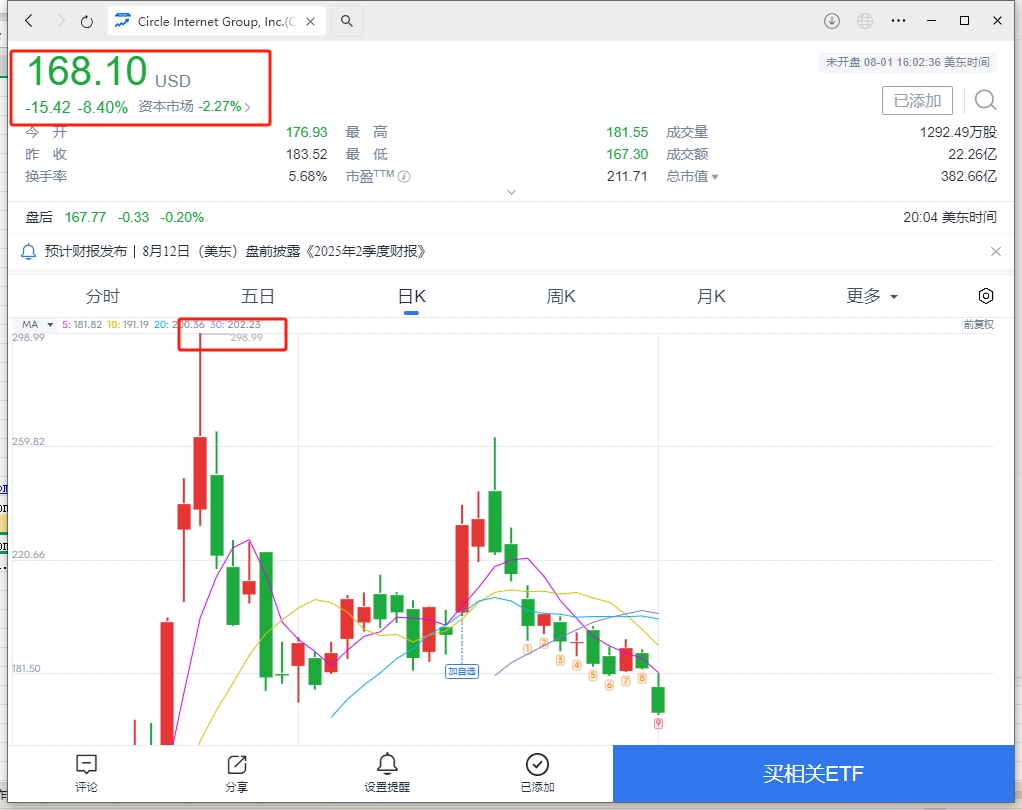The width and height of the screenshot is (1022, 810).
Task: Switch to the 五日 chart tab
Action: pos(257,297)
